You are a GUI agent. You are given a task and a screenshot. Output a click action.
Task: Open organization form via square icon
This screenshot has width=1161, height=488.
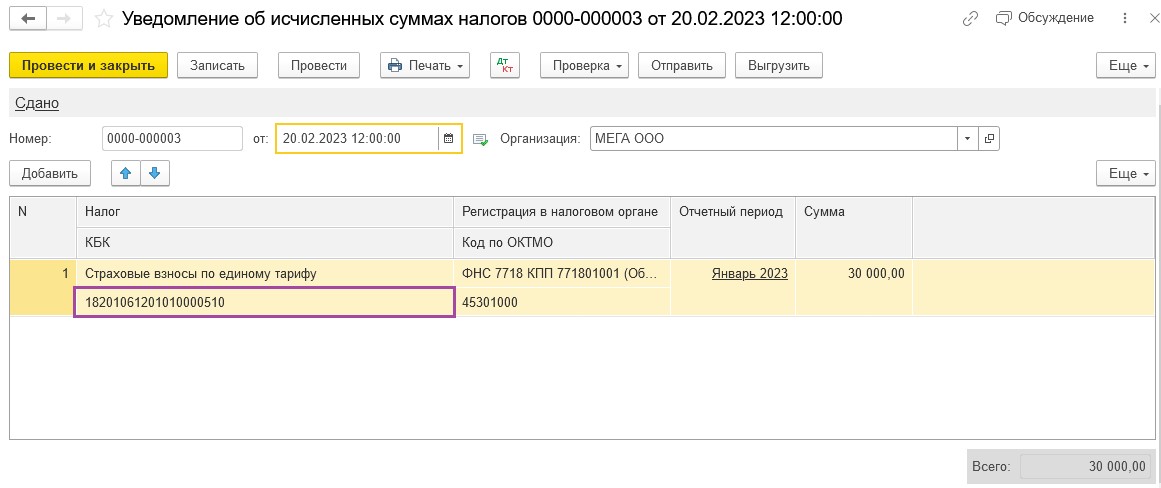click(x=988, y=138)
